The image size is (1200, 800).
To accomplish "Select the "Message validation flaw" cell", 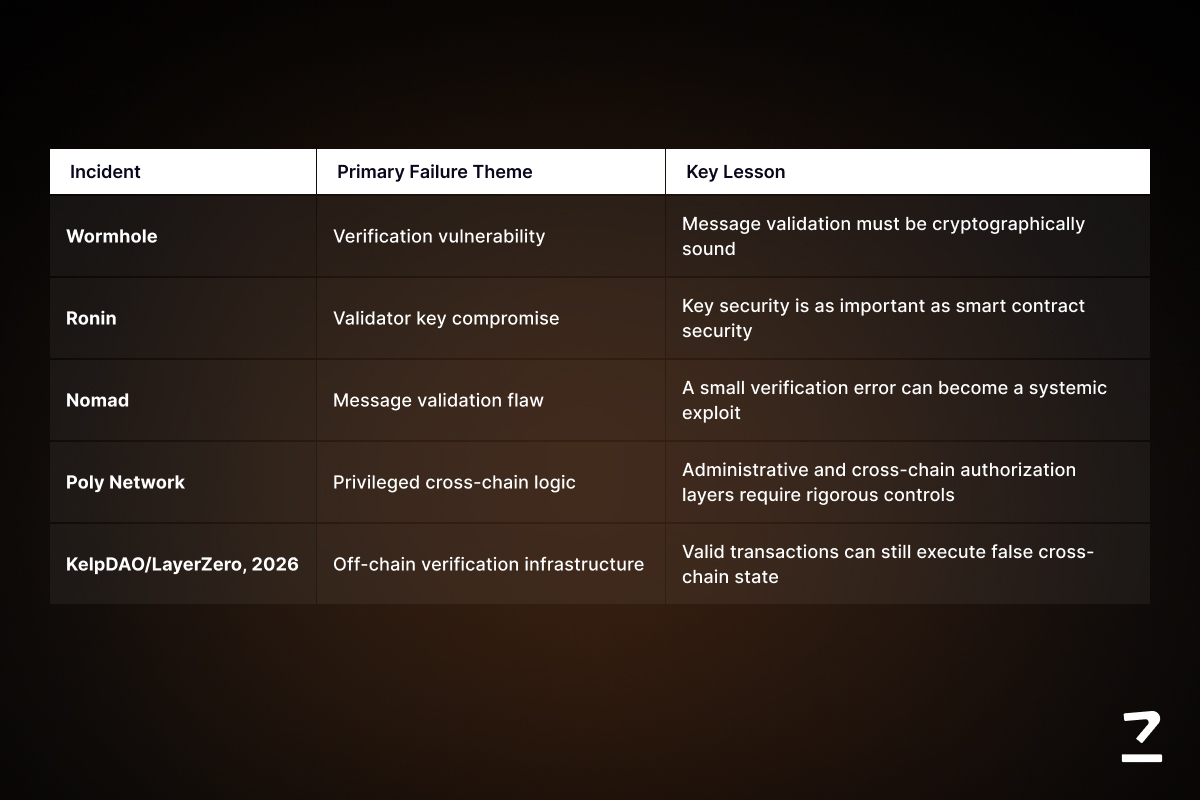I will [x=491, y=400].
